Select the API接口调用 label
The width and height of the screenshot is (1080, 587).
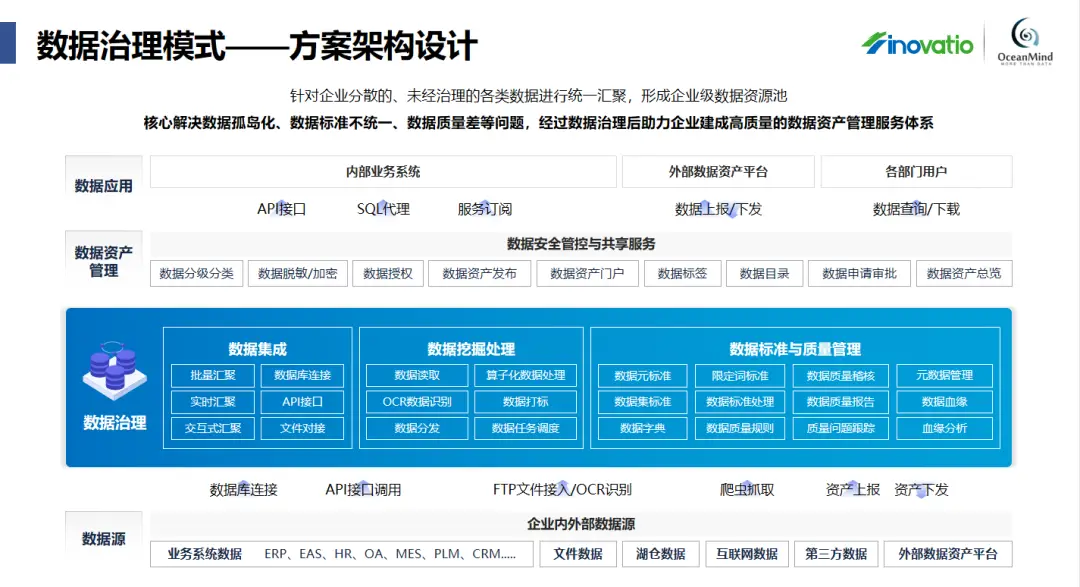pos(363,490)
